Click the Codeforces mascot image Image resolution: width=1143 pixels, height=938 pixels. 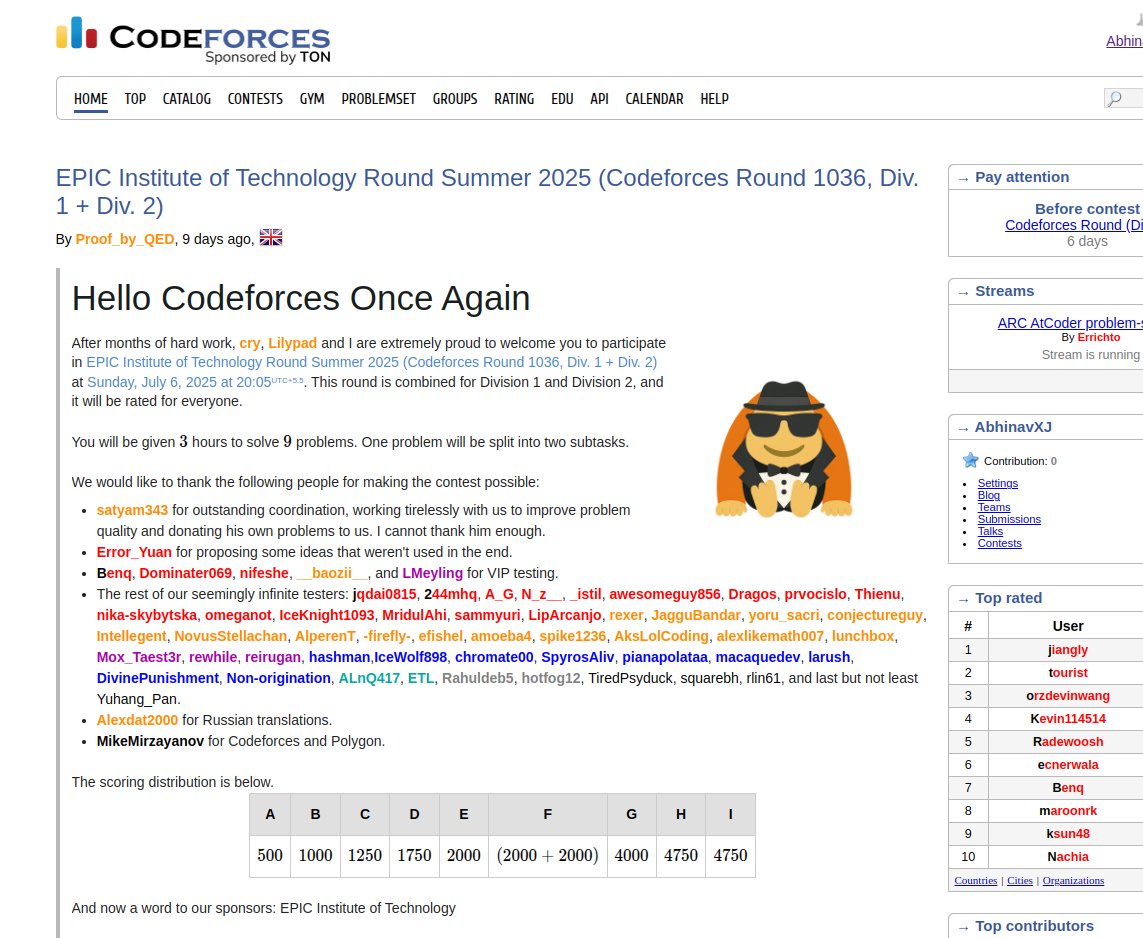click(784, 449)
